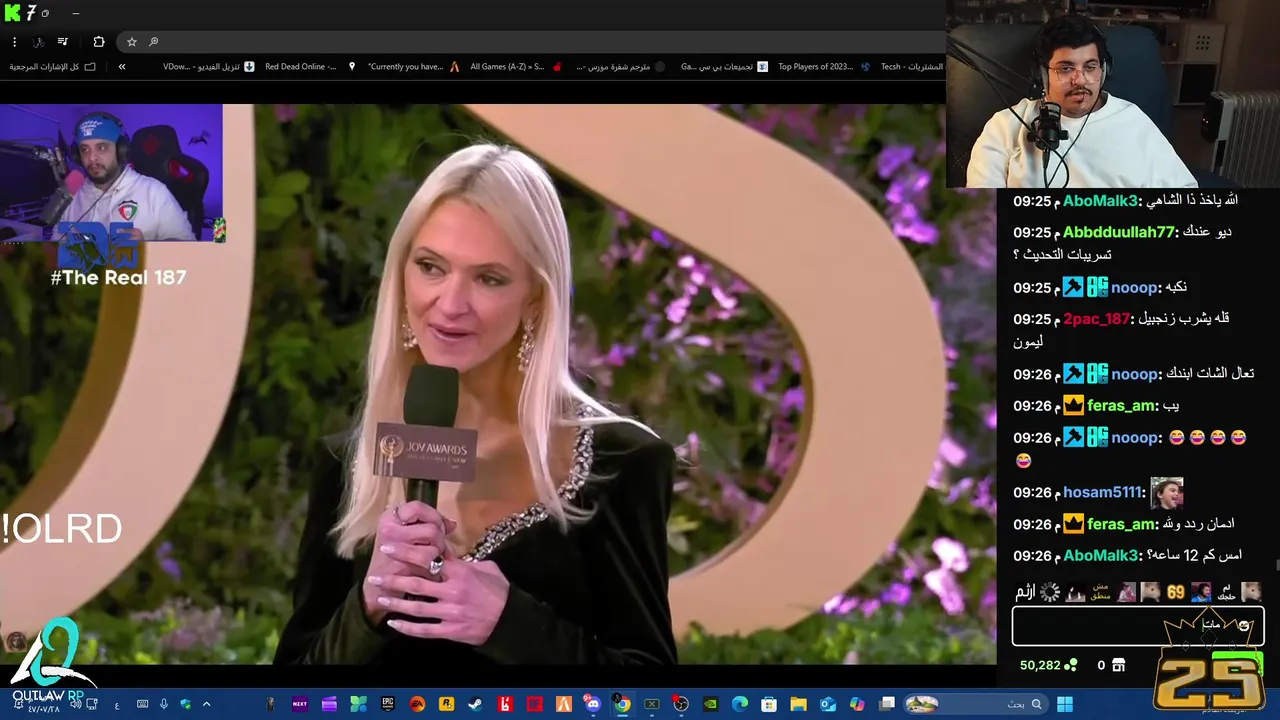
Task: Select the hamster emote at row end
Action: (1251, 592)
